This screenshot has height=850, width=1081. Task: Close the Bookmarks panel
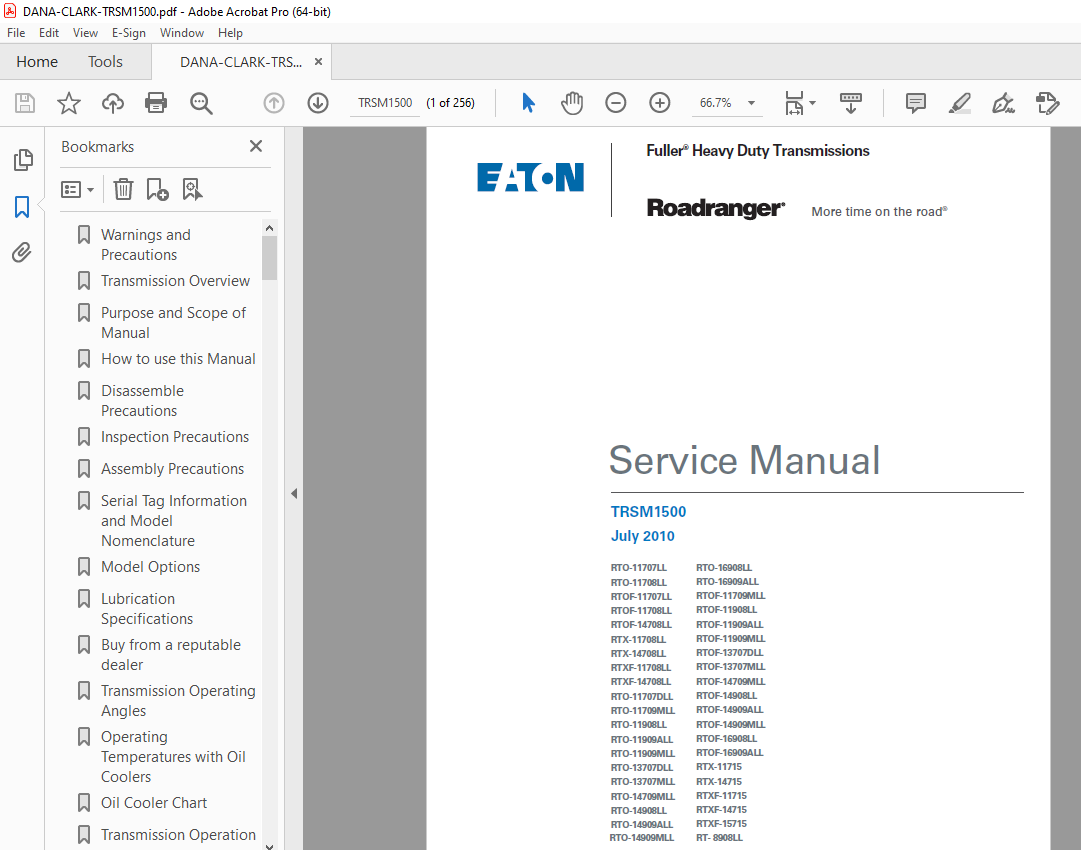(256, 146)
